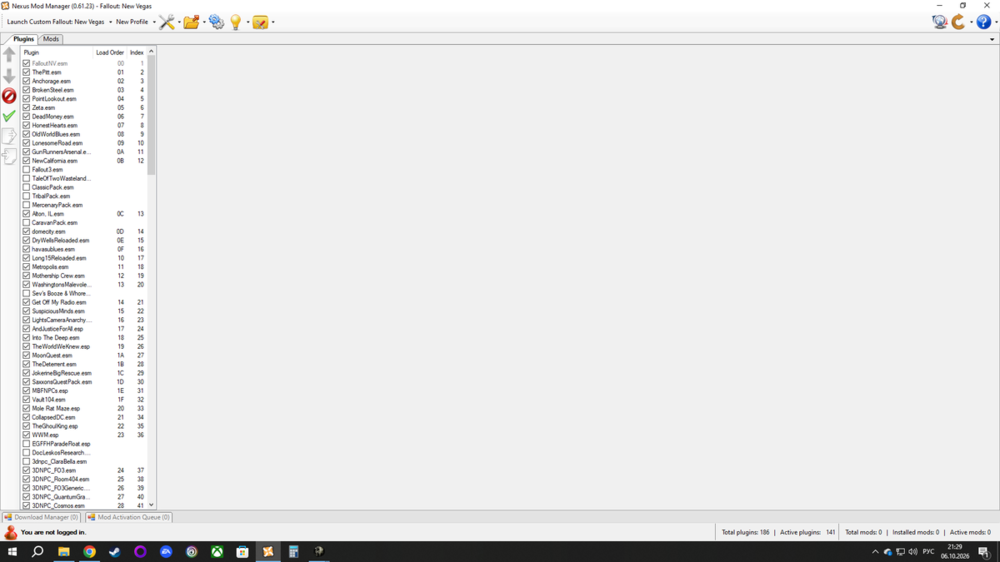Move selected plugin up with up arrow

click(9, 55)
